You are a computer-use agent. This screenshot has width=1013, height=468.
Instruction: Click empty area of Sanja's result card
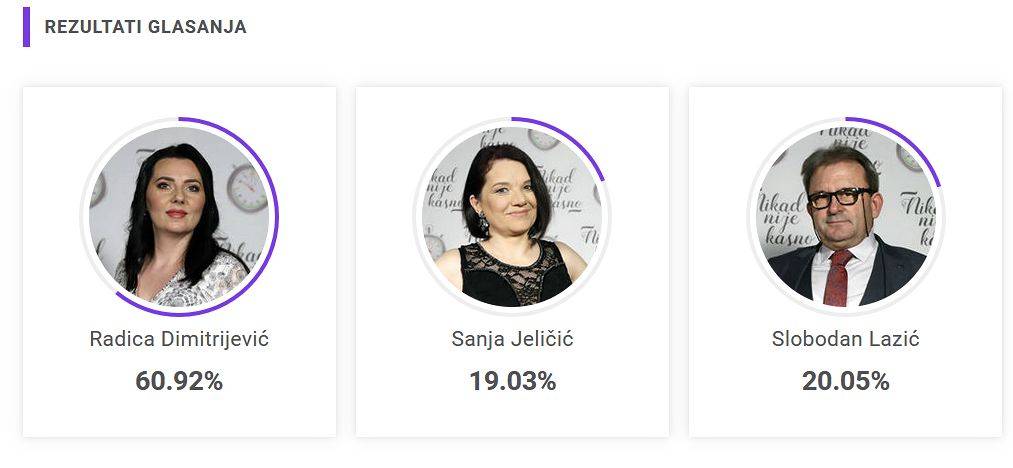(x=512, y=417)
